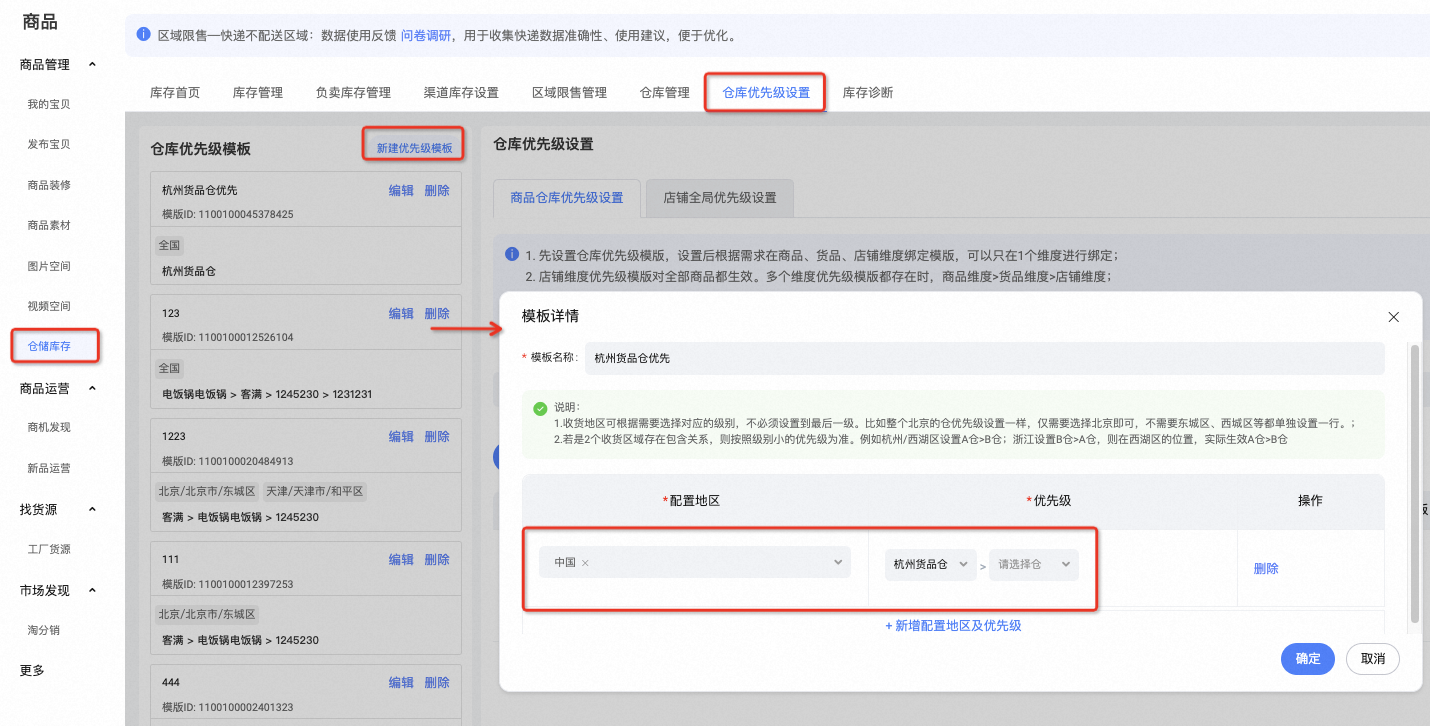Select 商品仓库优先级设置 sub-tab
Image resolution: width=1430 pixels, height=726 pixels.
coord(567,198)
